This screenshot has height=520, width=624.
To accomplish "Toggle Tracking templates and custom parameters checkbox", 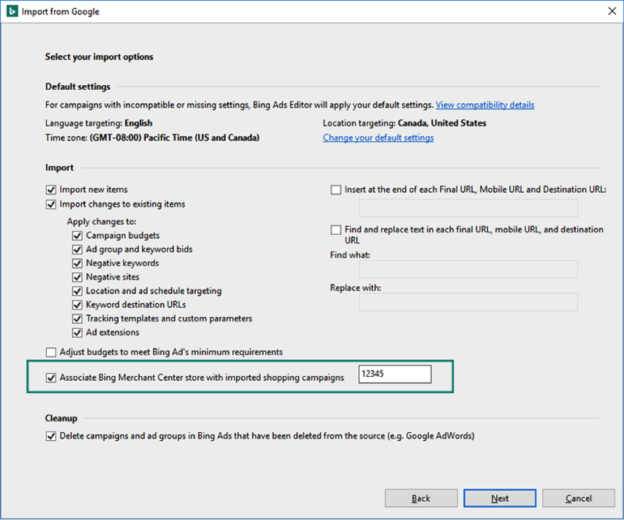I will tap(77, 319).
